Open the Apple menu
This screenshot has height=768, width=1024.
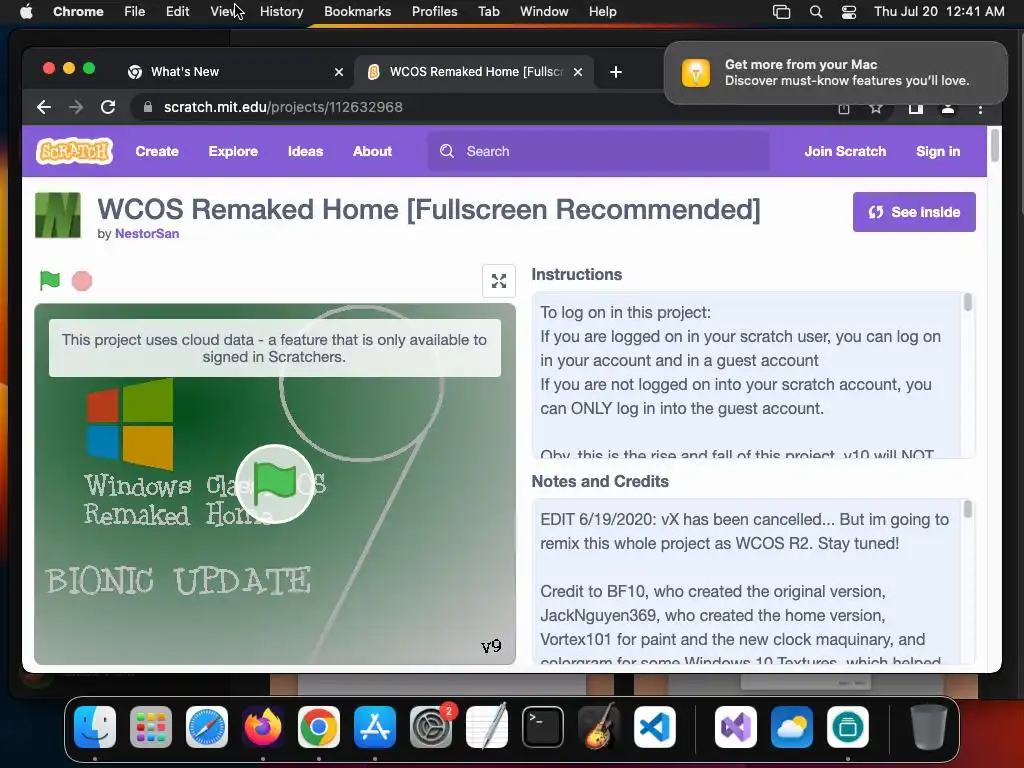(x=26, y=11)
